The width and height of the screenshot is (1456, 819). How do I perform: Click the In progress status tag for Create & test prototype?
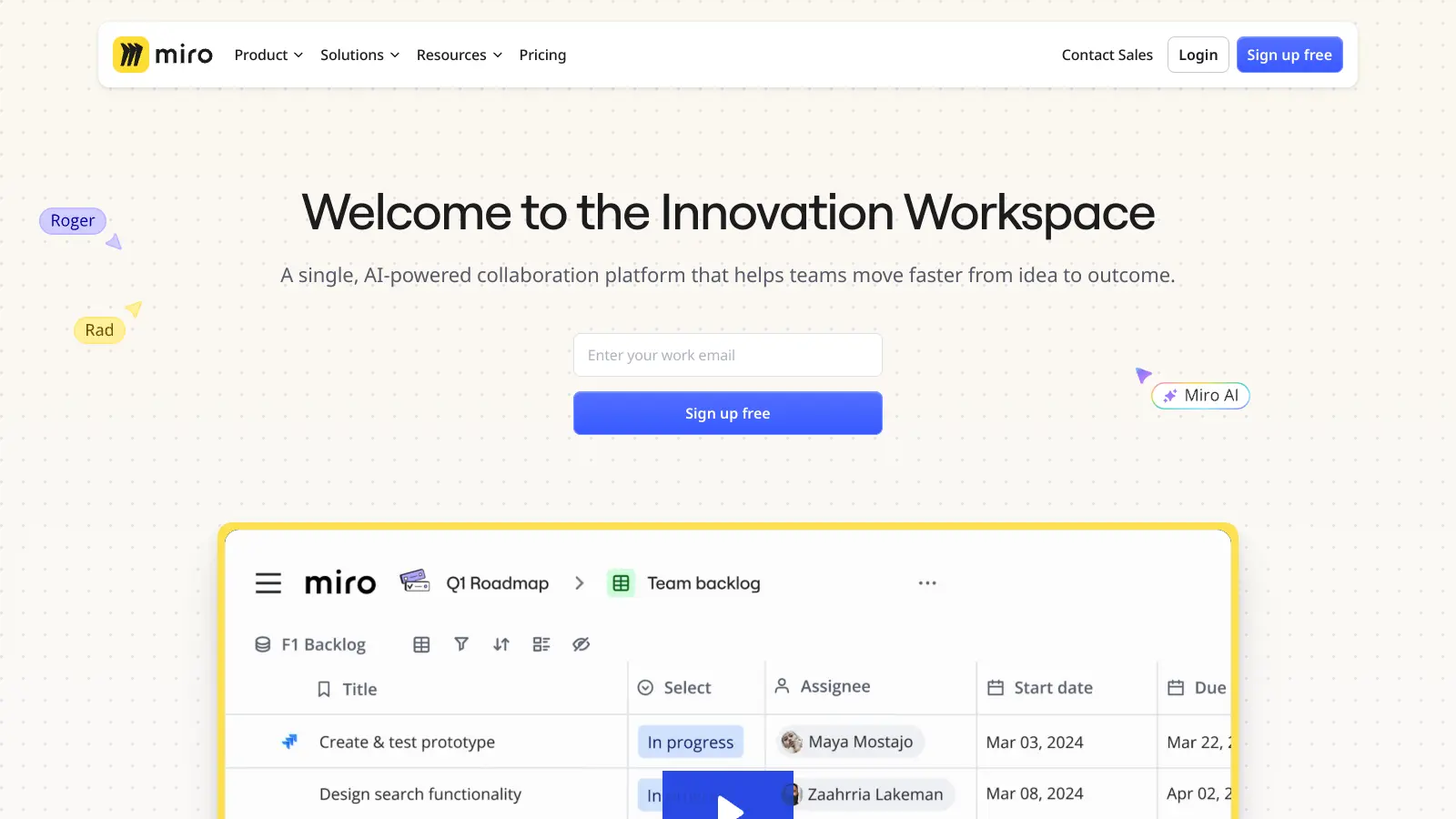pyautogui.click(x=690, y=743)
